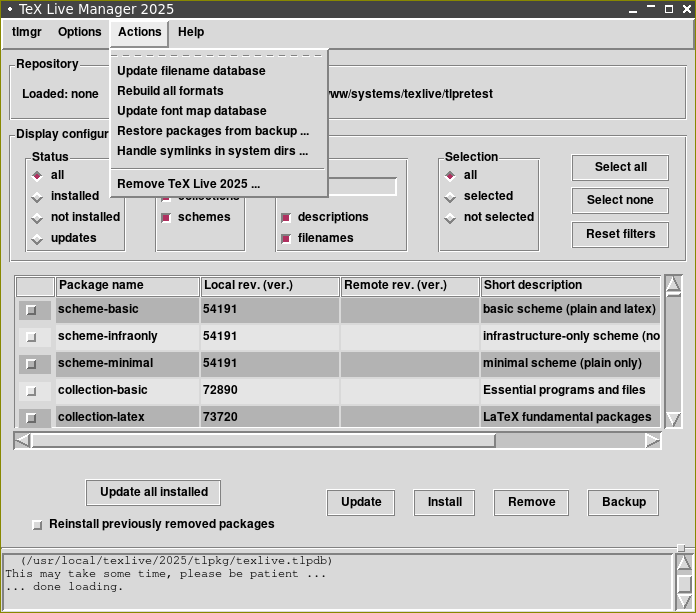Viewport: 696px width, 613px height.
Task: Click the package list scroll-down arrow
Action: pos(673,419)
